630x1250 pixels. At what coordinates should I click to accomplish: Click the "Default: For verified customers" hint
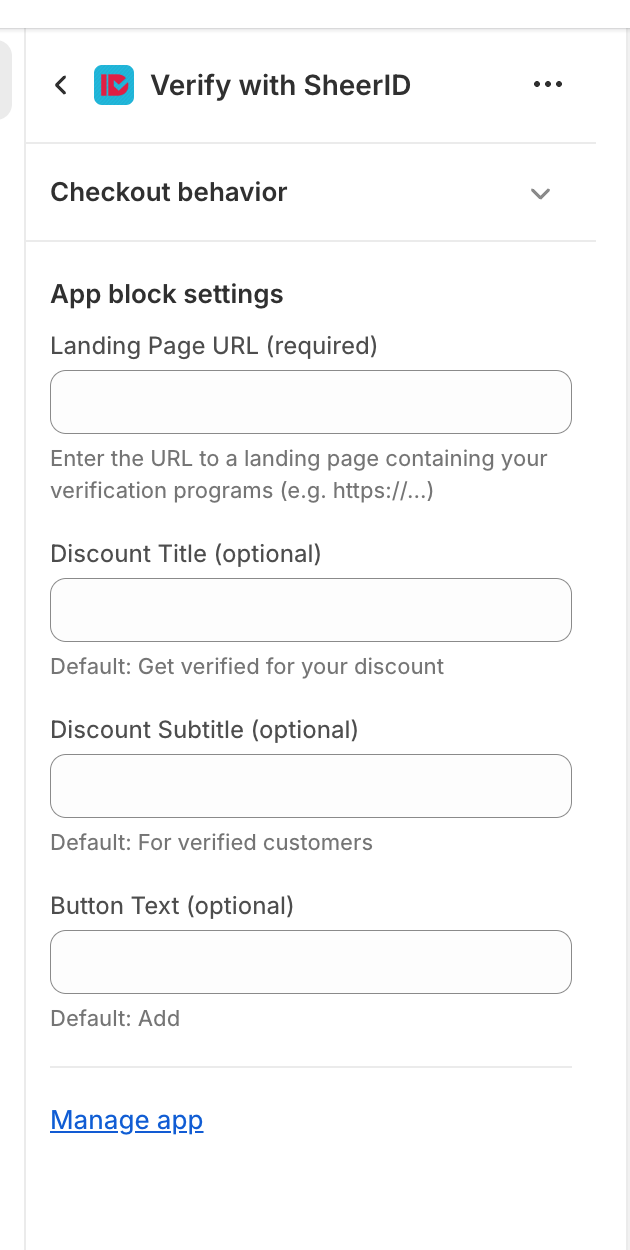click(x=211, y=842)
